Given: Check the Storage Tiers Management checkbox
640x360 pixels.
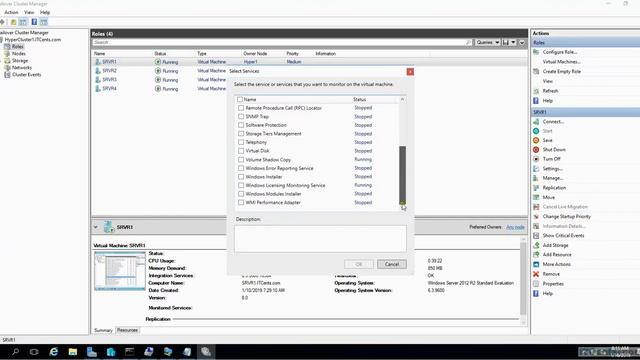Looking at the screenshot, I should pyautogui.click(x=241, y=134).
